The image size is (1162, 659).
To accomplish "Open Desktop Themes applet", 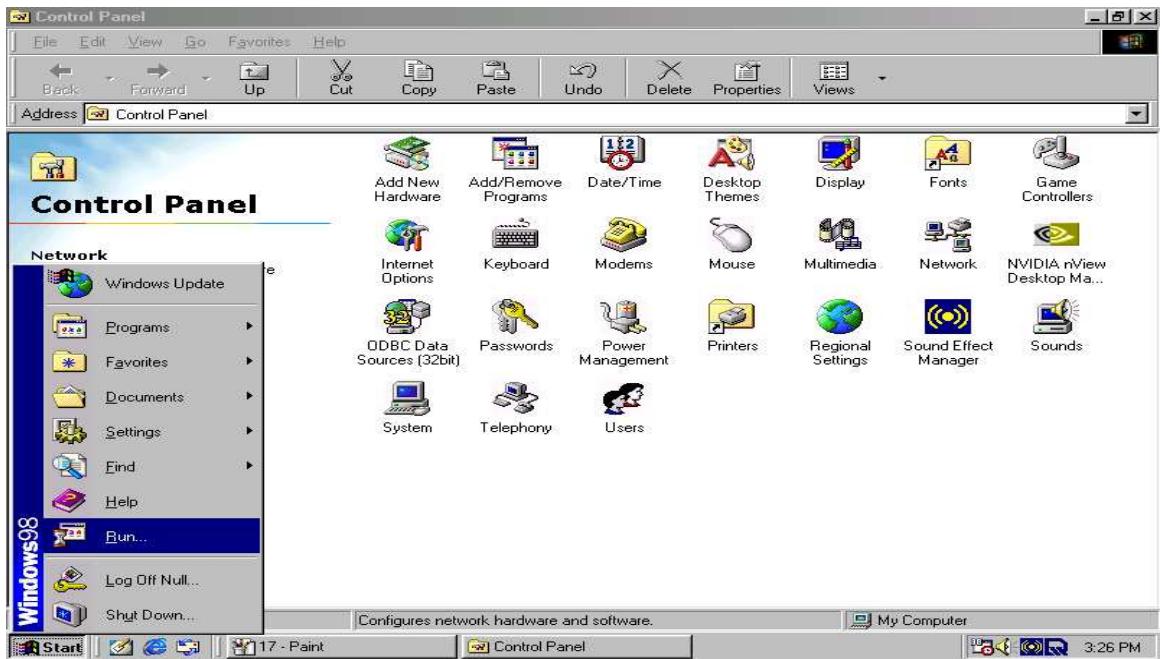I will (731, 170).
